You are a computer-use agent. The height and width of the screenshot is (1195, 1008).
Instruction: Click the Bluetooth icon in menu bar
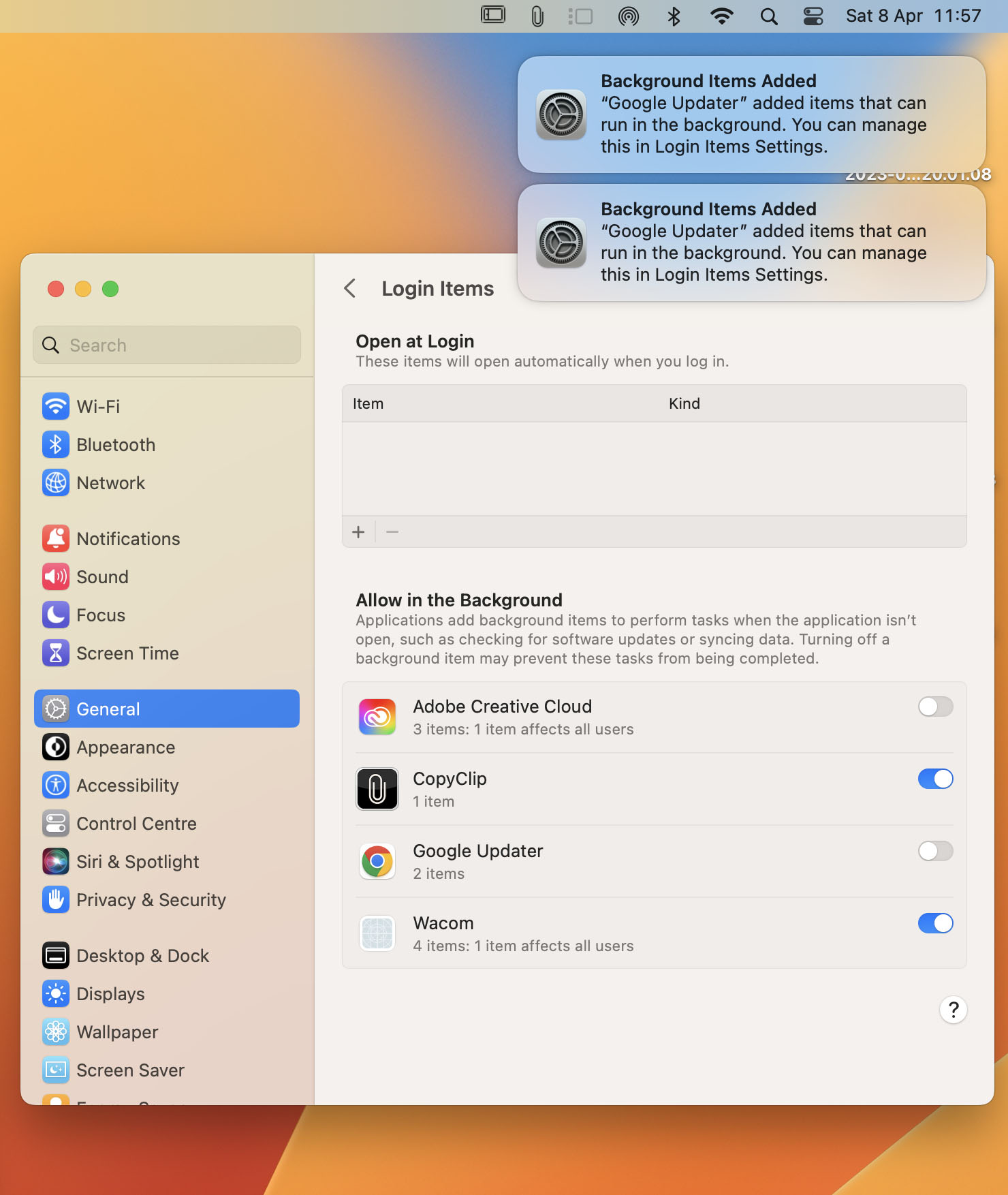point(674,16)
